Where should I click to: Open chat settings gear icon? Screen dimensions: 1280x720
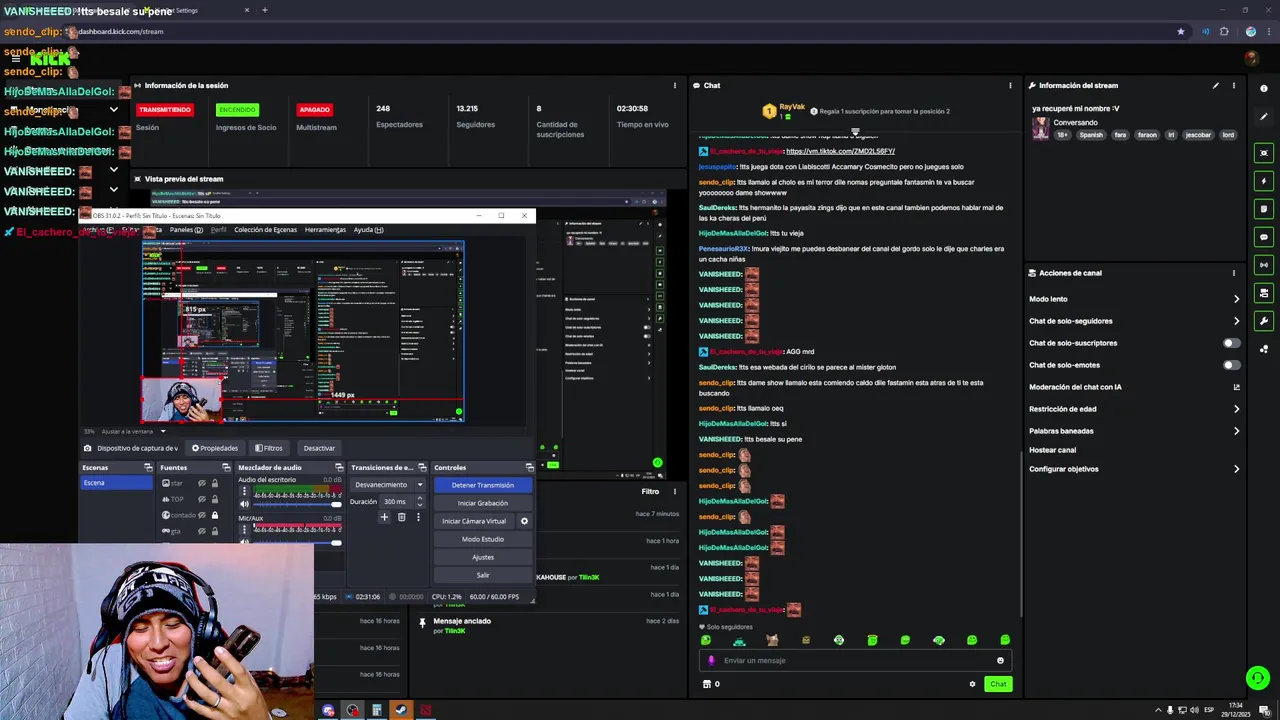point(972,684)
